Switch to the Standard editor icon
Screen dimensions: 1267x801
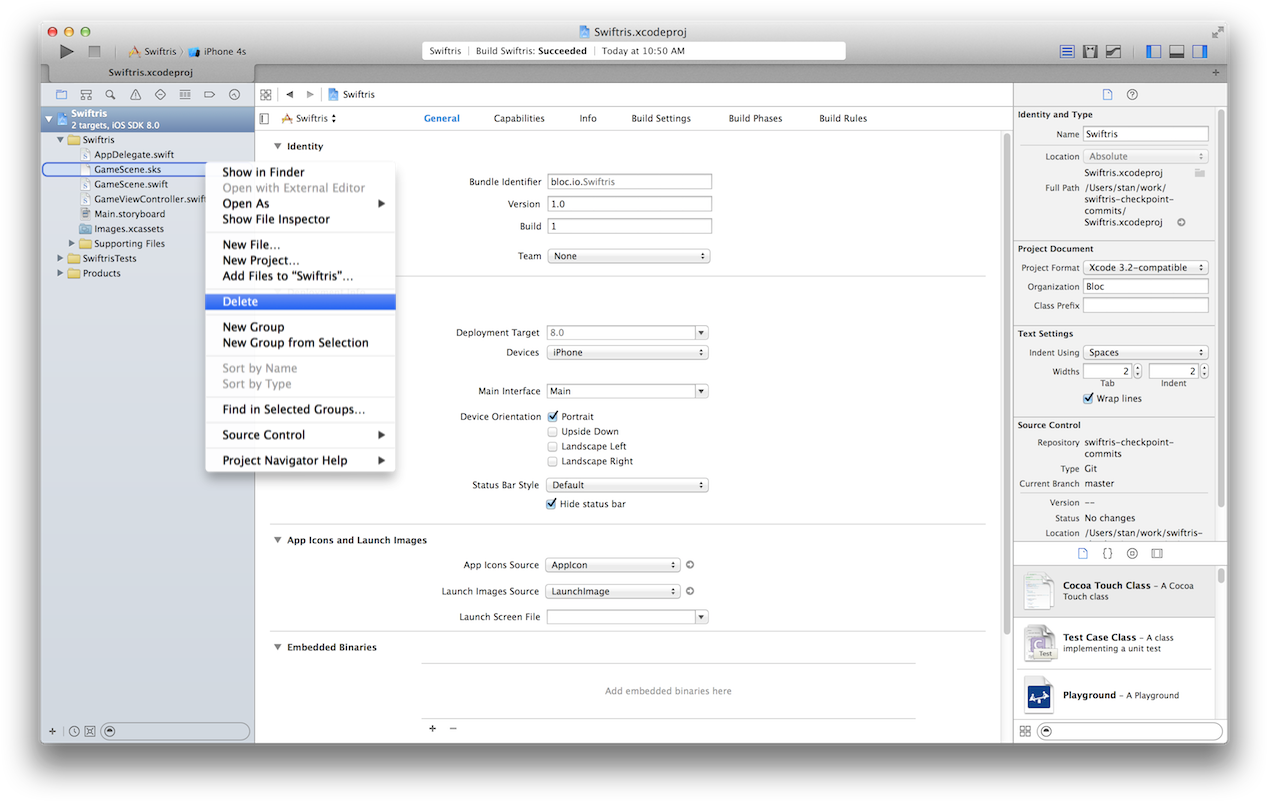coord(1067,51)
